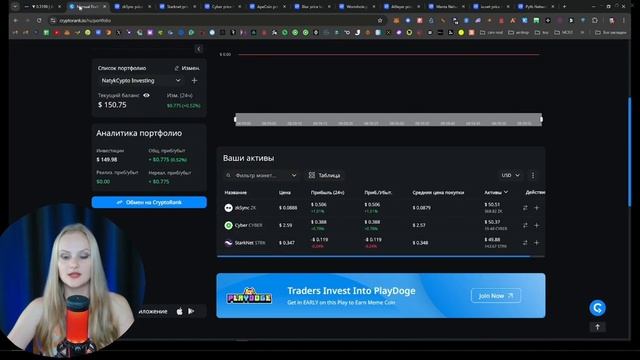Image resolution: width=640 pixels, height=360 pixels.
Task: Switch to the ApeCoin price browser tab
Action: point(268,7)
